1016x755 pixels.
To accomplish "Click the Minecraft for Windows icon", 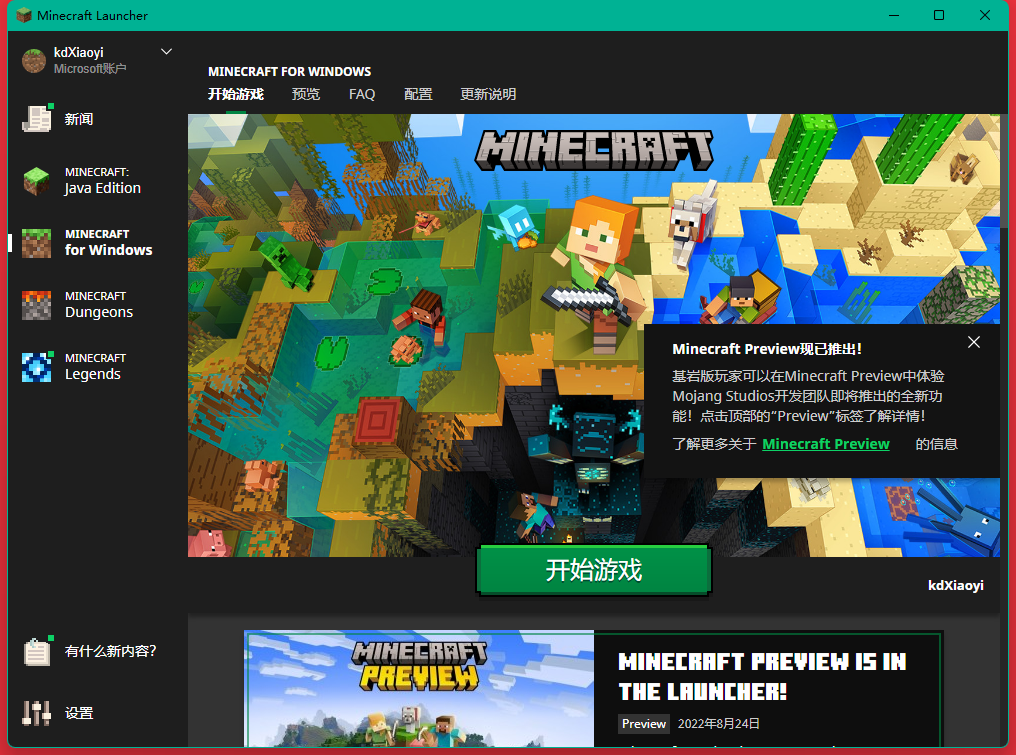I will [x=37, y=243].
